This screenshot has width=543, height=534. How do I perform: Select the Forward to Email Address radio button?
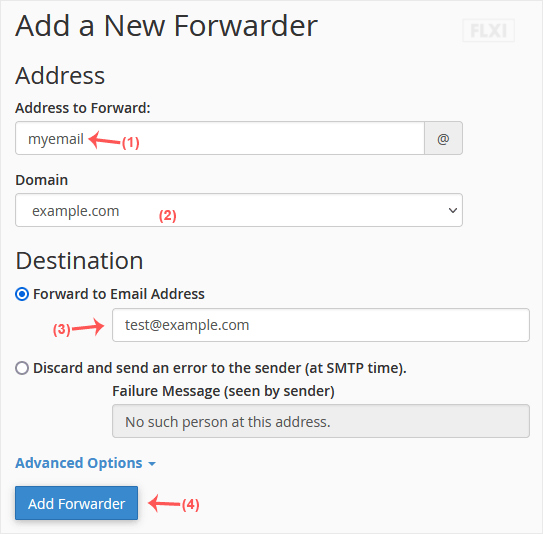22,294
